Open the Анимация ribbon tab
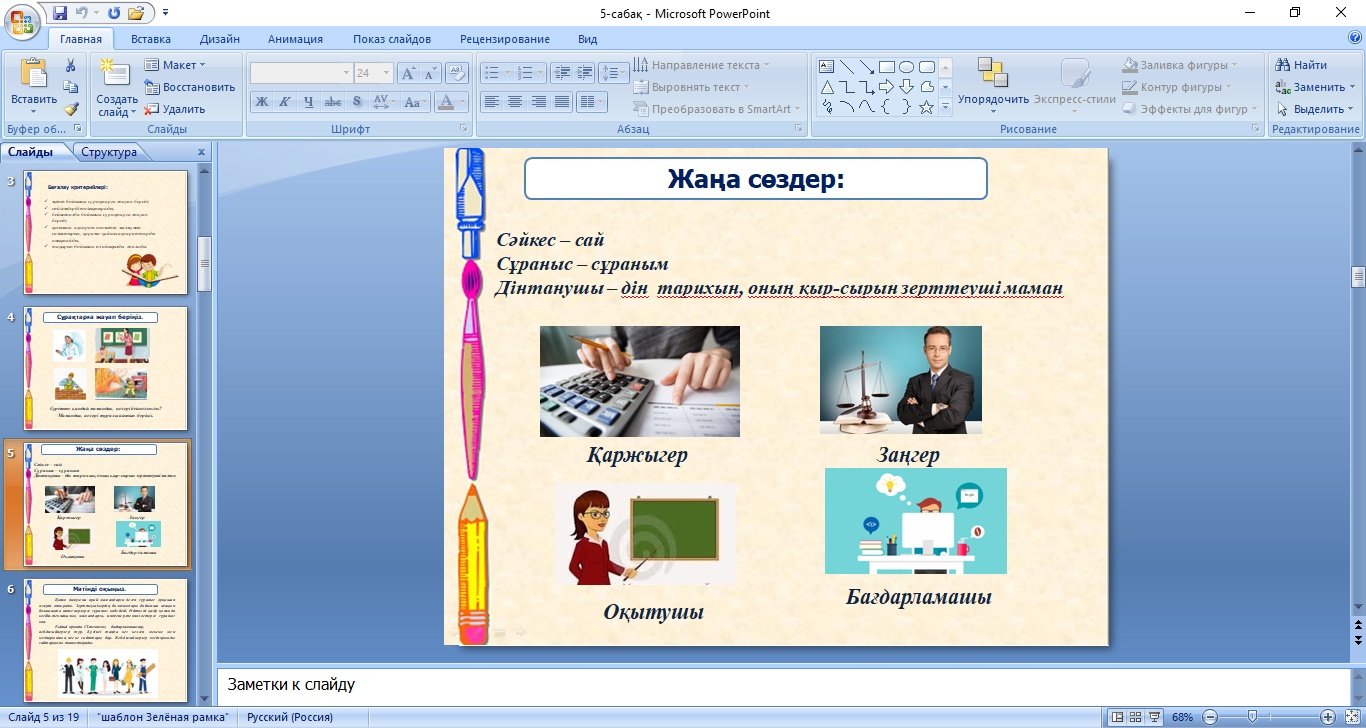 (295, 39)
